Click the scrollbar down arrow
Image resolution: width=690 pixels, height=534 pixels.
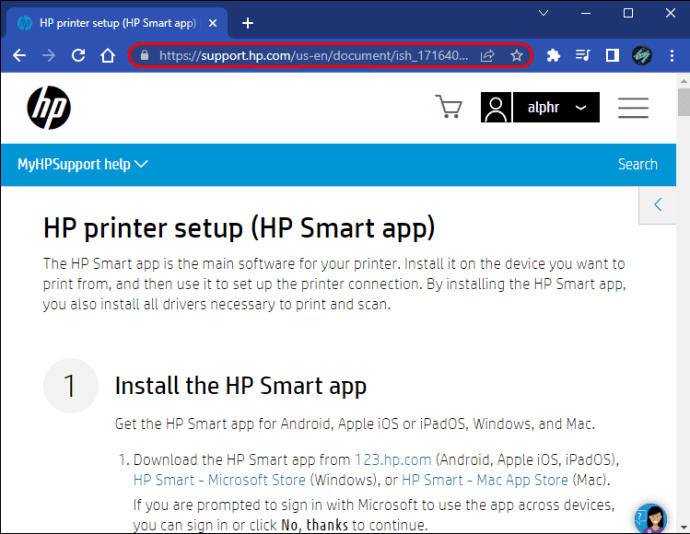(x=683, y=527)
